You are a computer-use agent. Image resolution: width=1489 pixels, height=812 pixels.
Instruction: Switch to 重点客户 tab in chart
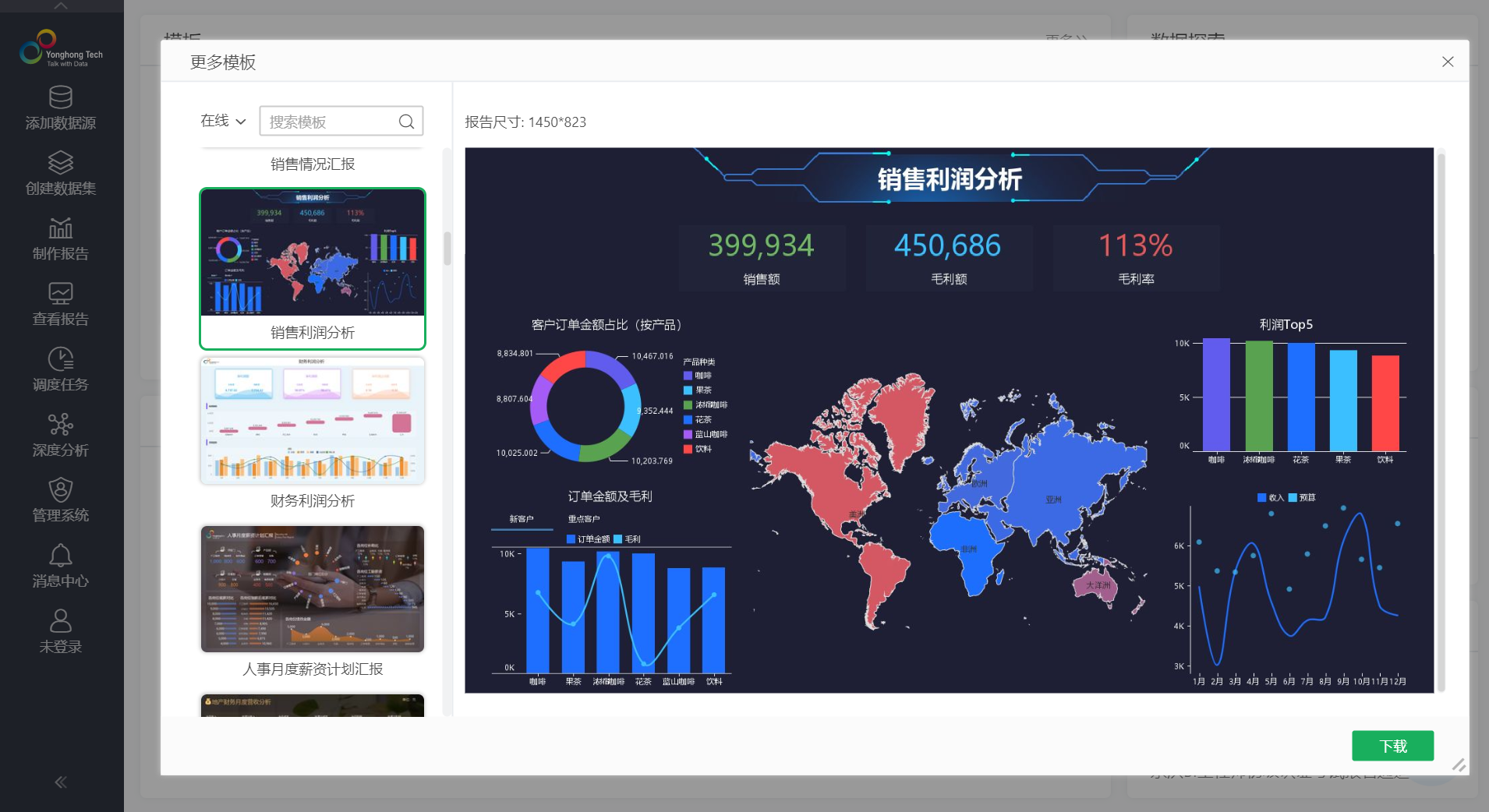(x=584, y=519)
